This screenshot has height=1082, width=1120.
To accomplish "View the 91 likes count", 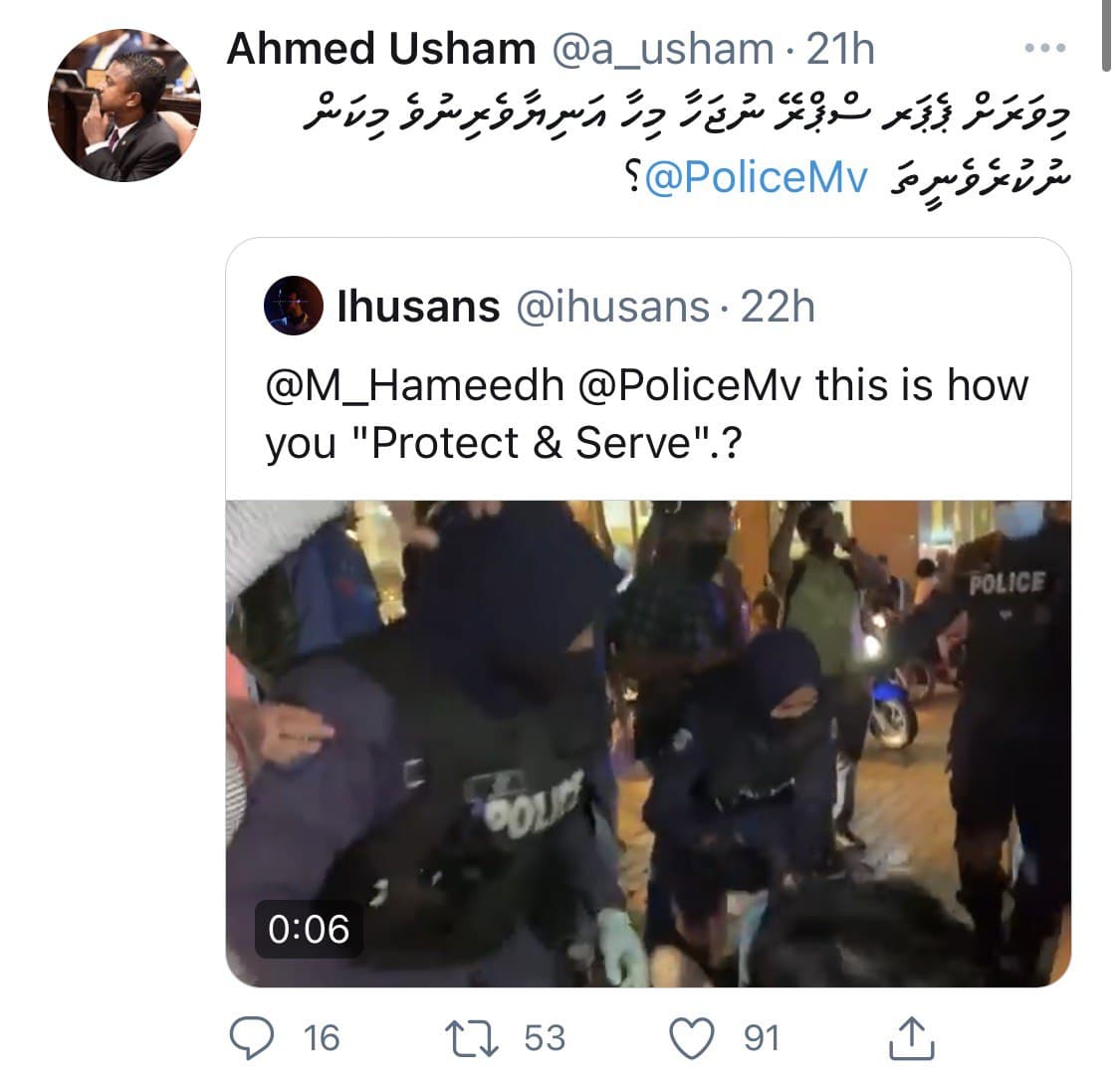I will pyautogui.click(x=762, y=1038).
